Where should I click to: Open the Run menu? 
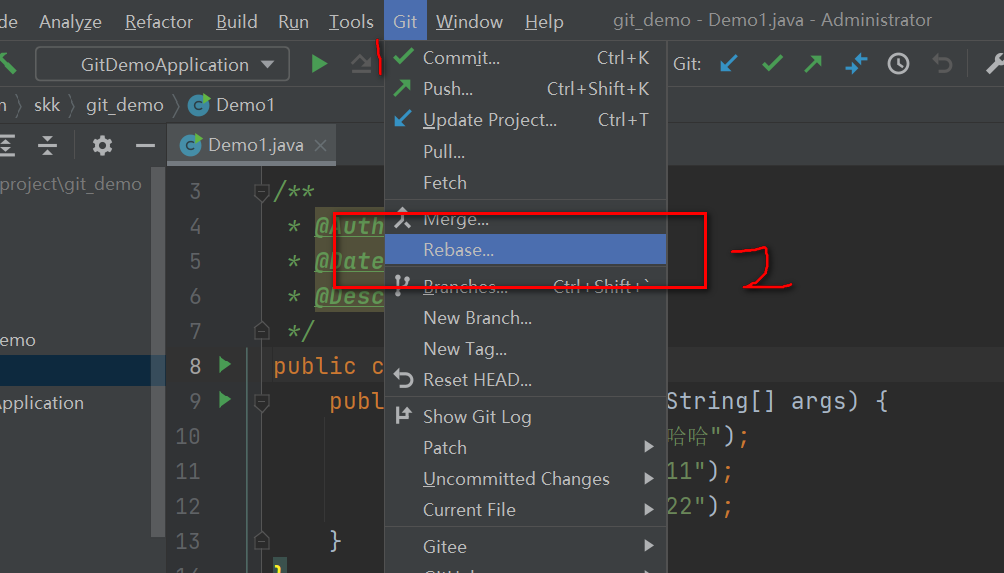point(293,21)
